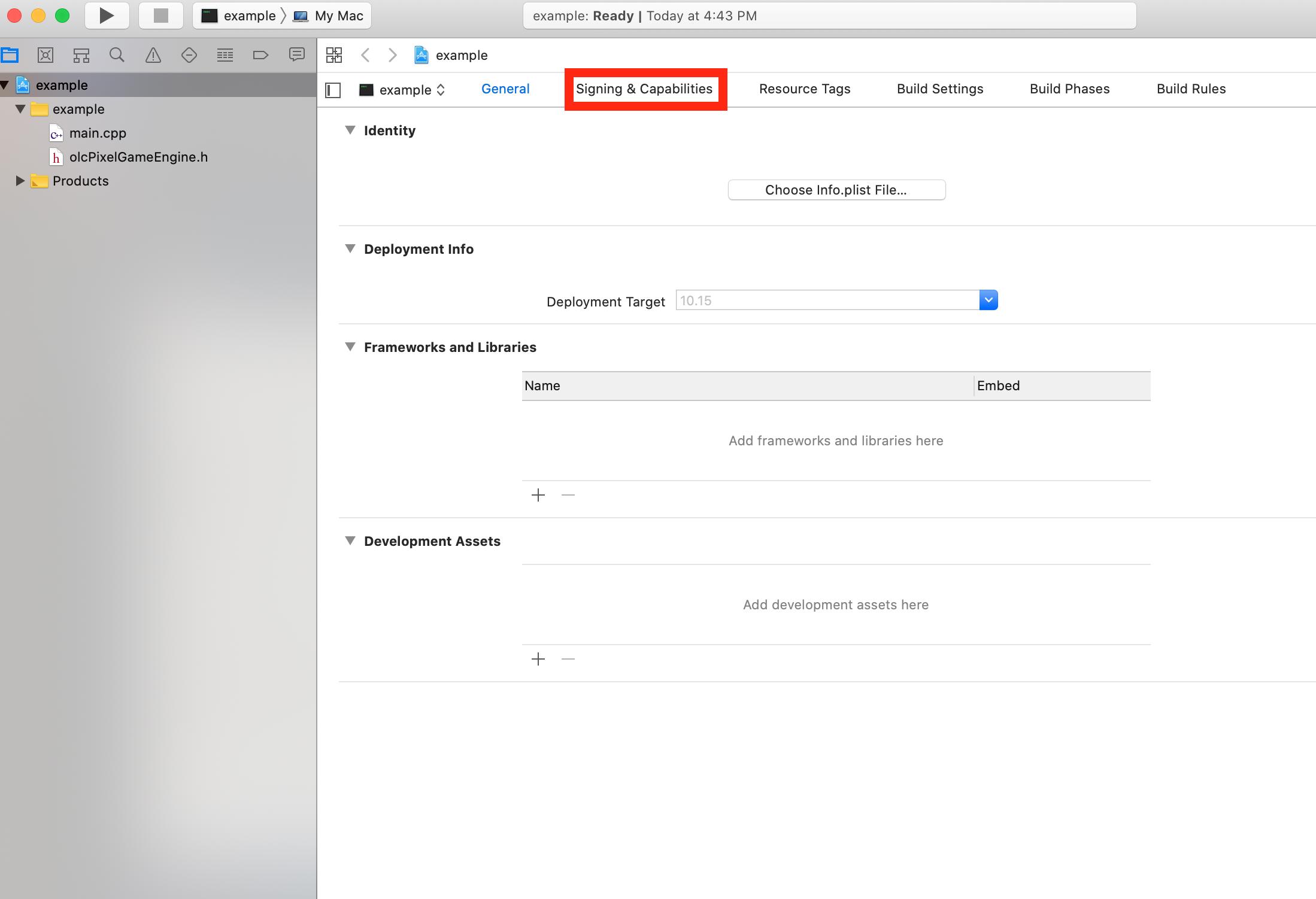Open the Breakpoint navigator icon
This screenshot has height=899, width=1316.
[x=260, y=56]
